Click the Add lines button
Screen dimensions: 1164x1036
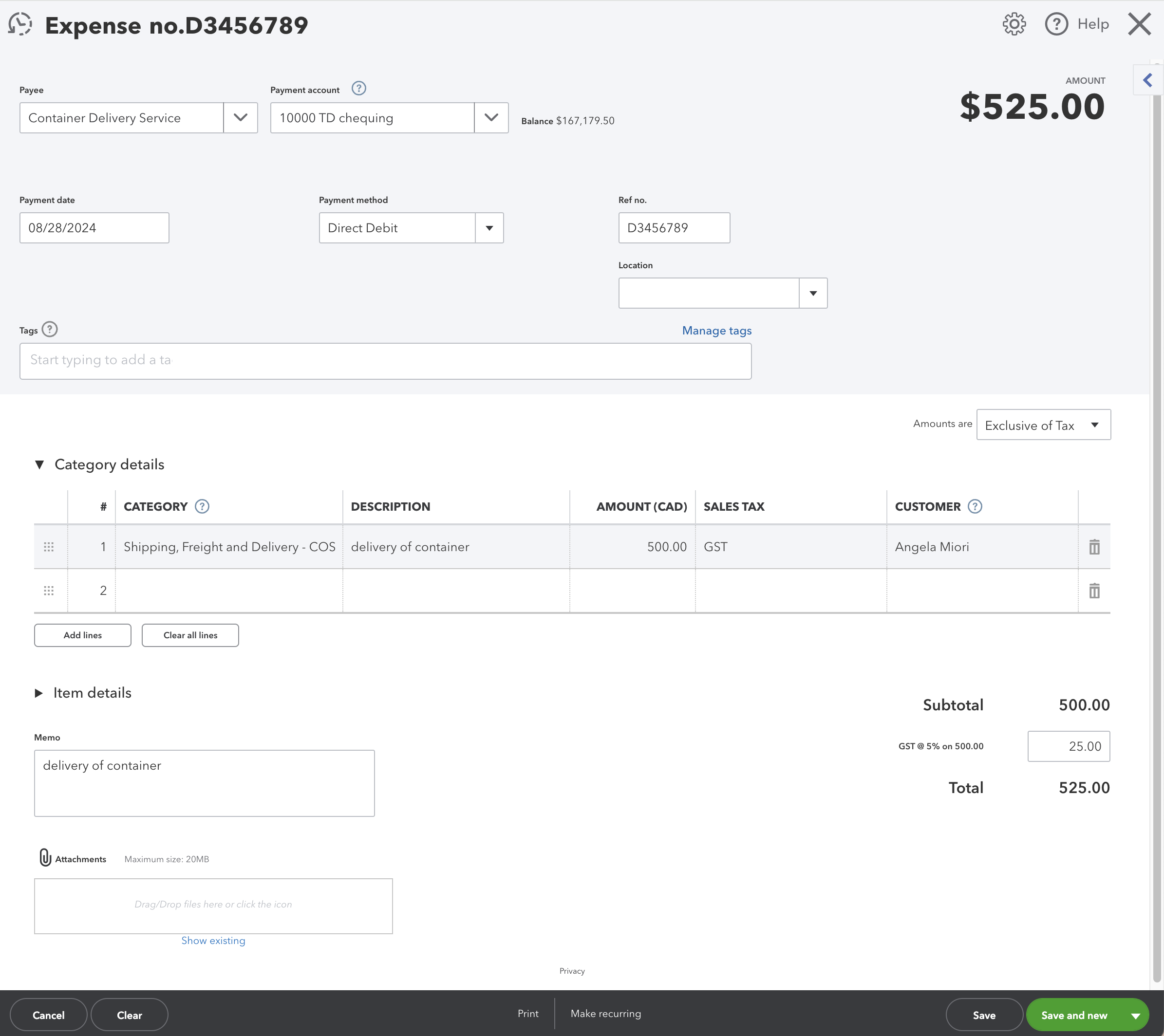coord(83,635)
